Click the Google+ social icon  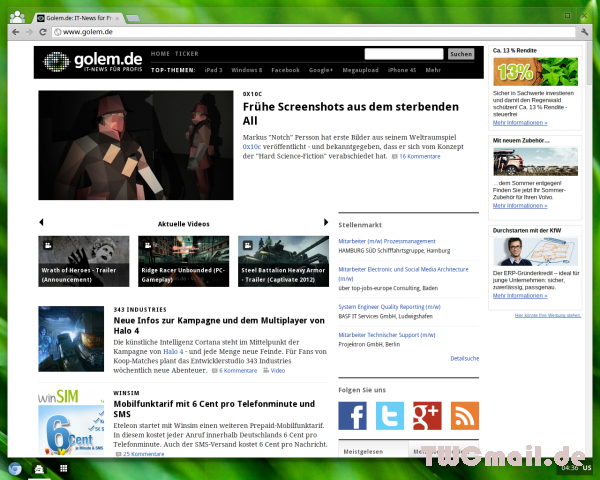(427, 415)
